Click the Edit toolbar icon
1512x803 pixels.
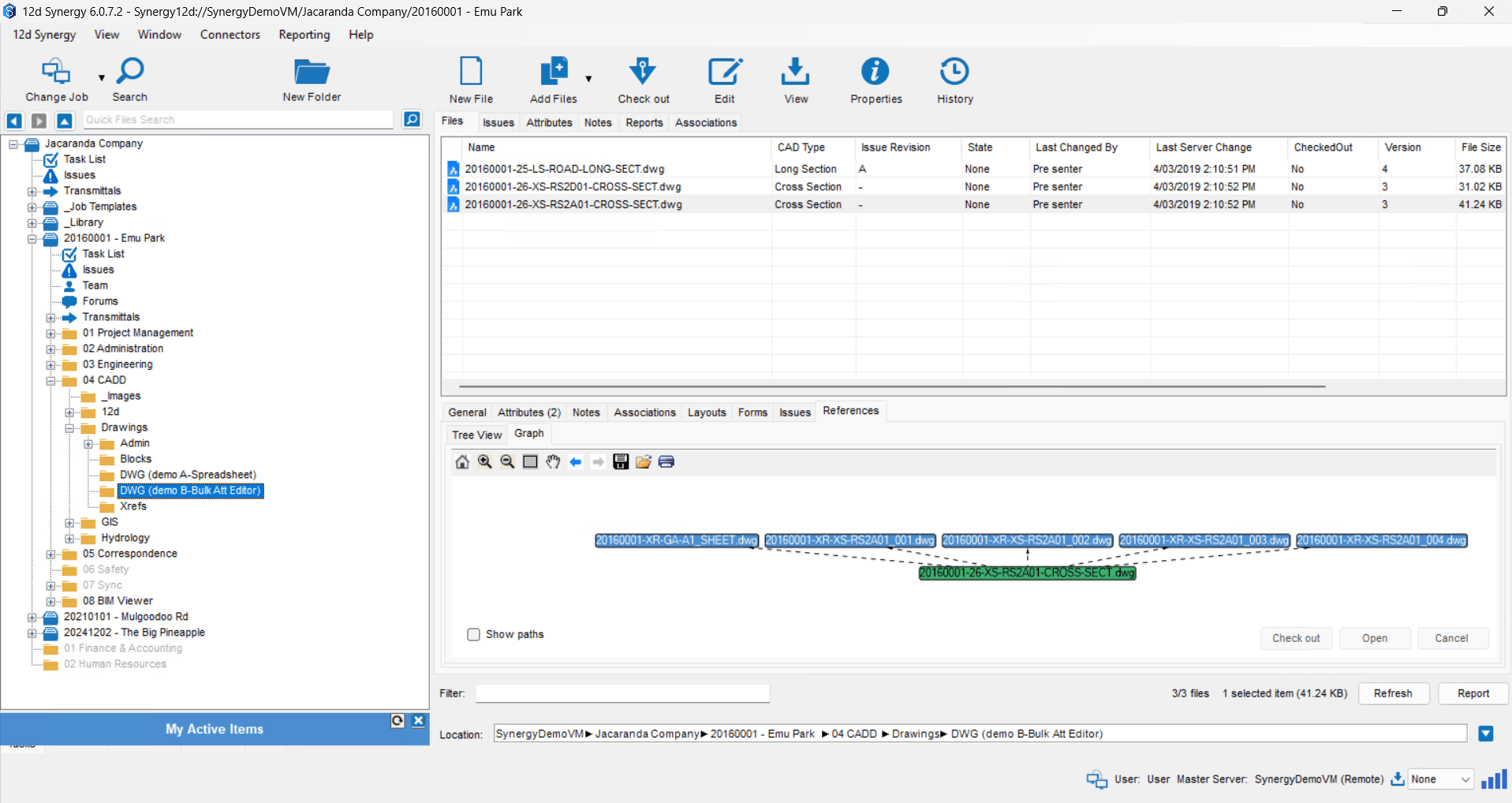click(725, 71)
